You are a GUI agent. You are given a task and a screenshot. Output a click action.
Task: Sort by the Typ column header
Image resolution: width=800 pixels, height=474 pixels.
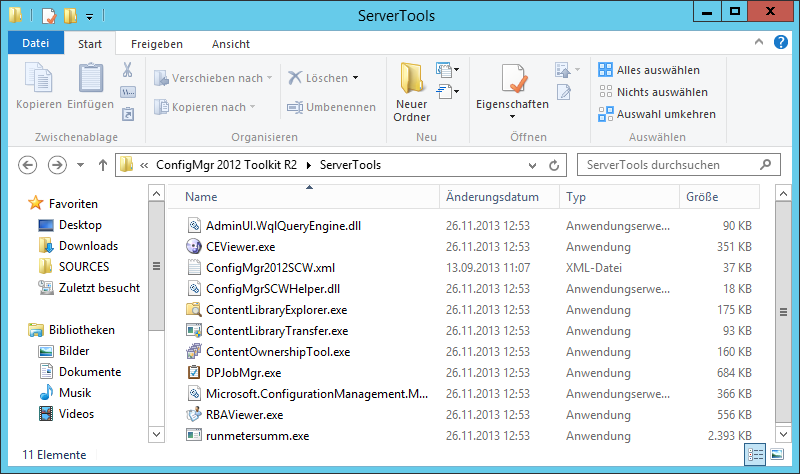(x=620, y=197)
